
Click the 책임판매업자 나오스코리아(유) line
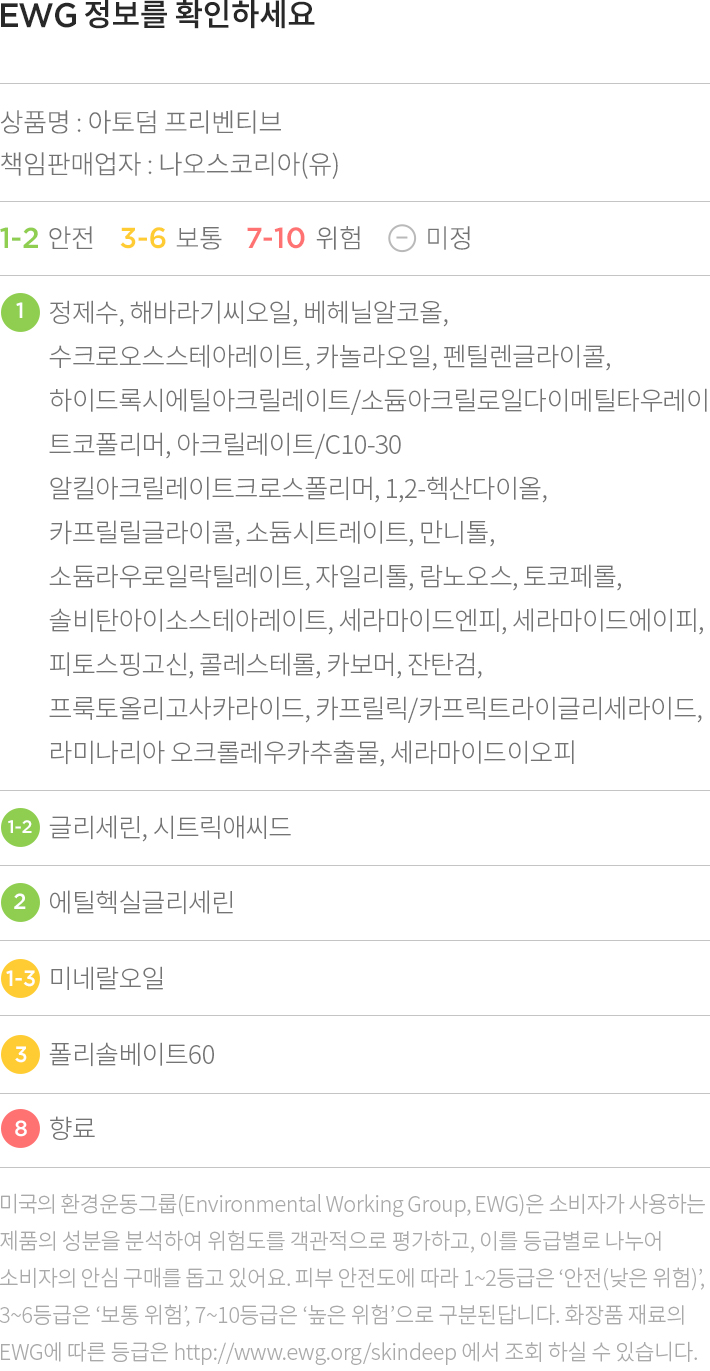point(170,163)
